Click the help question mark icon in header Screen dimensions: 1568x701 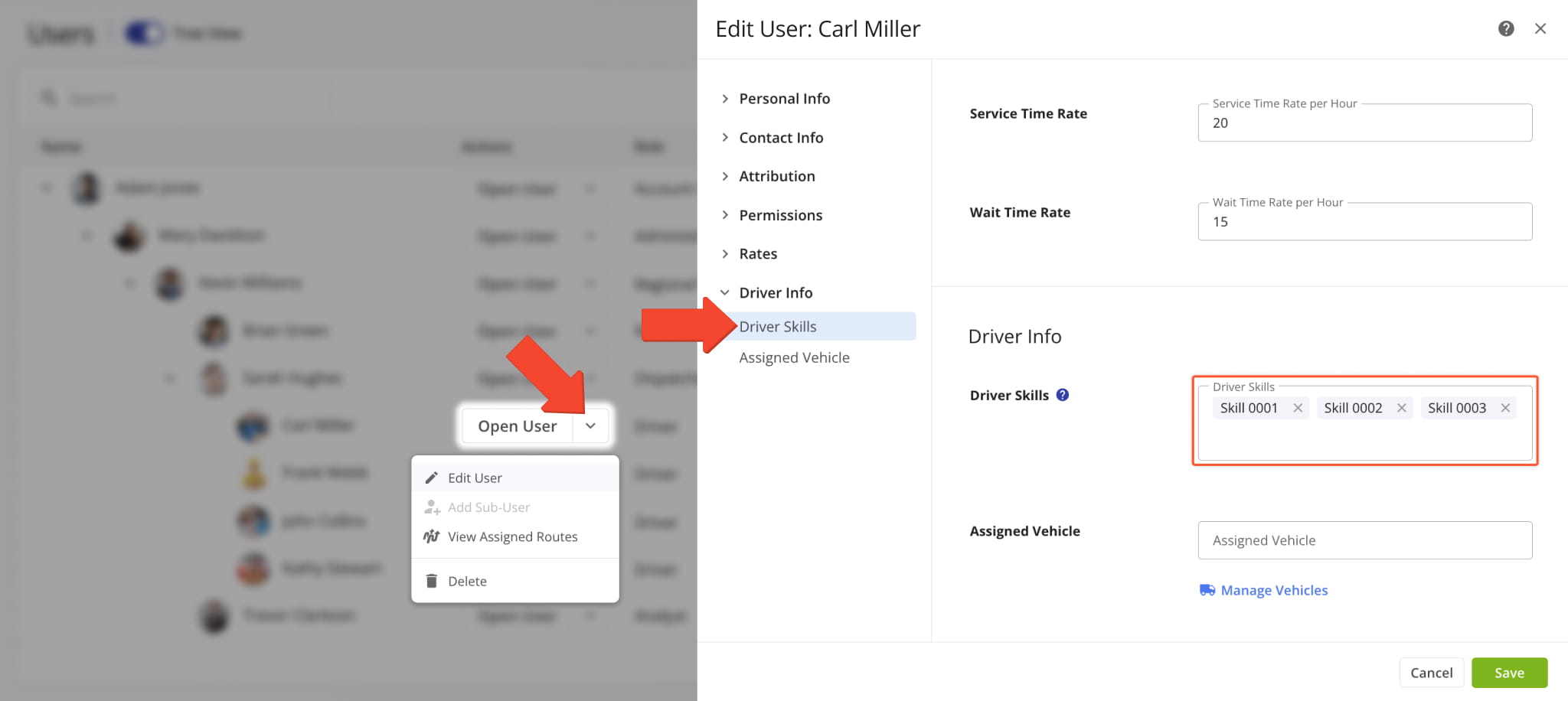tap(1505, 29)
